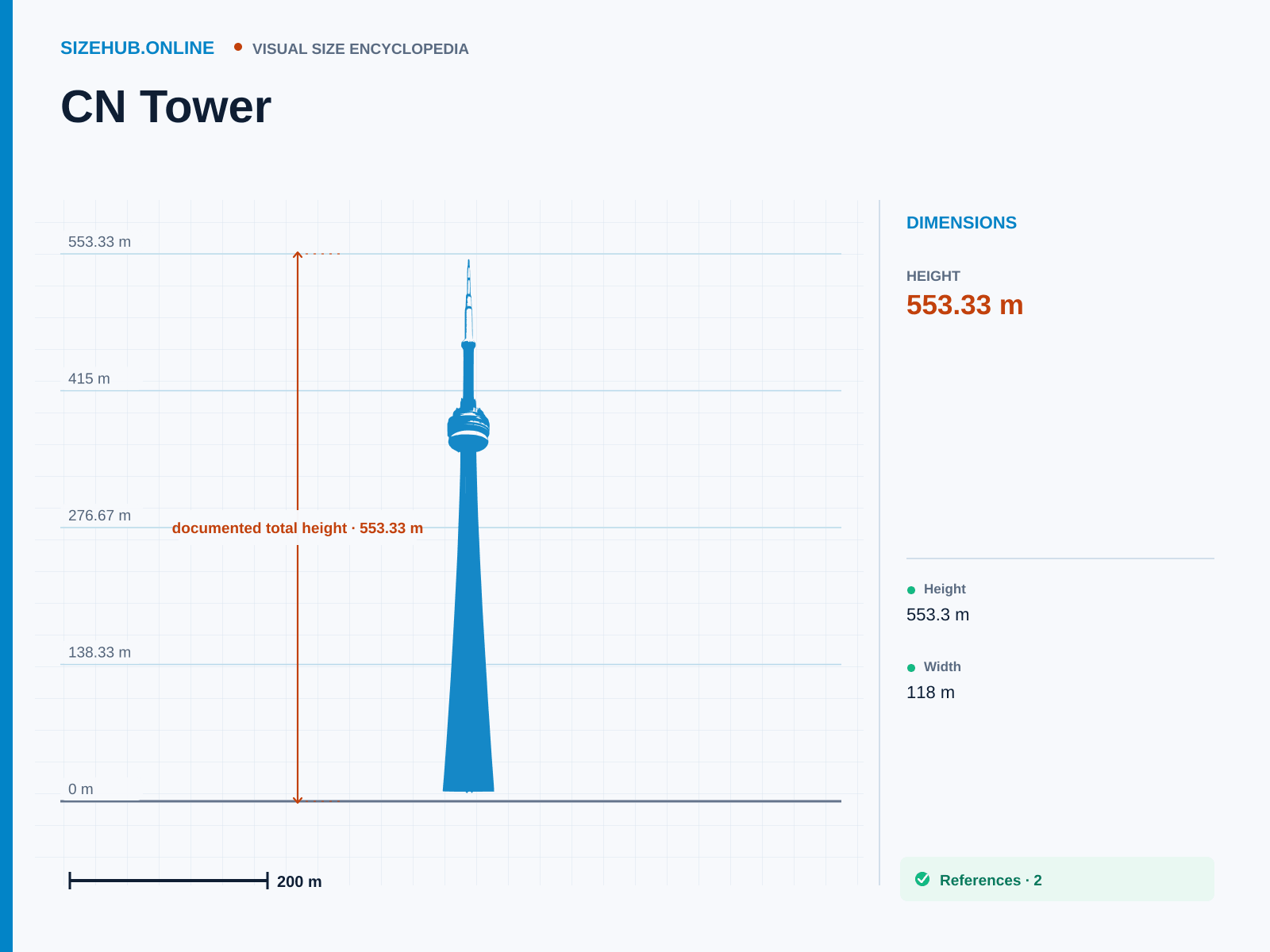The width and height of the screenshot is (1270, 952).
Task: Click the green dot next to Width
Action: pos(911,667)
